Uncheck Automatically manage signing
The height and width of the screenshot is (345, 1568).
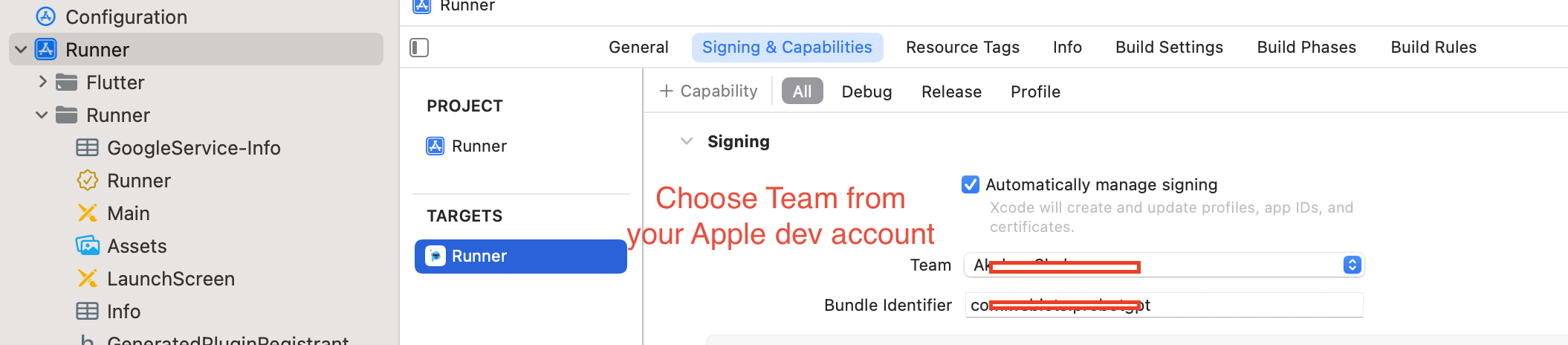pos(970,184)
